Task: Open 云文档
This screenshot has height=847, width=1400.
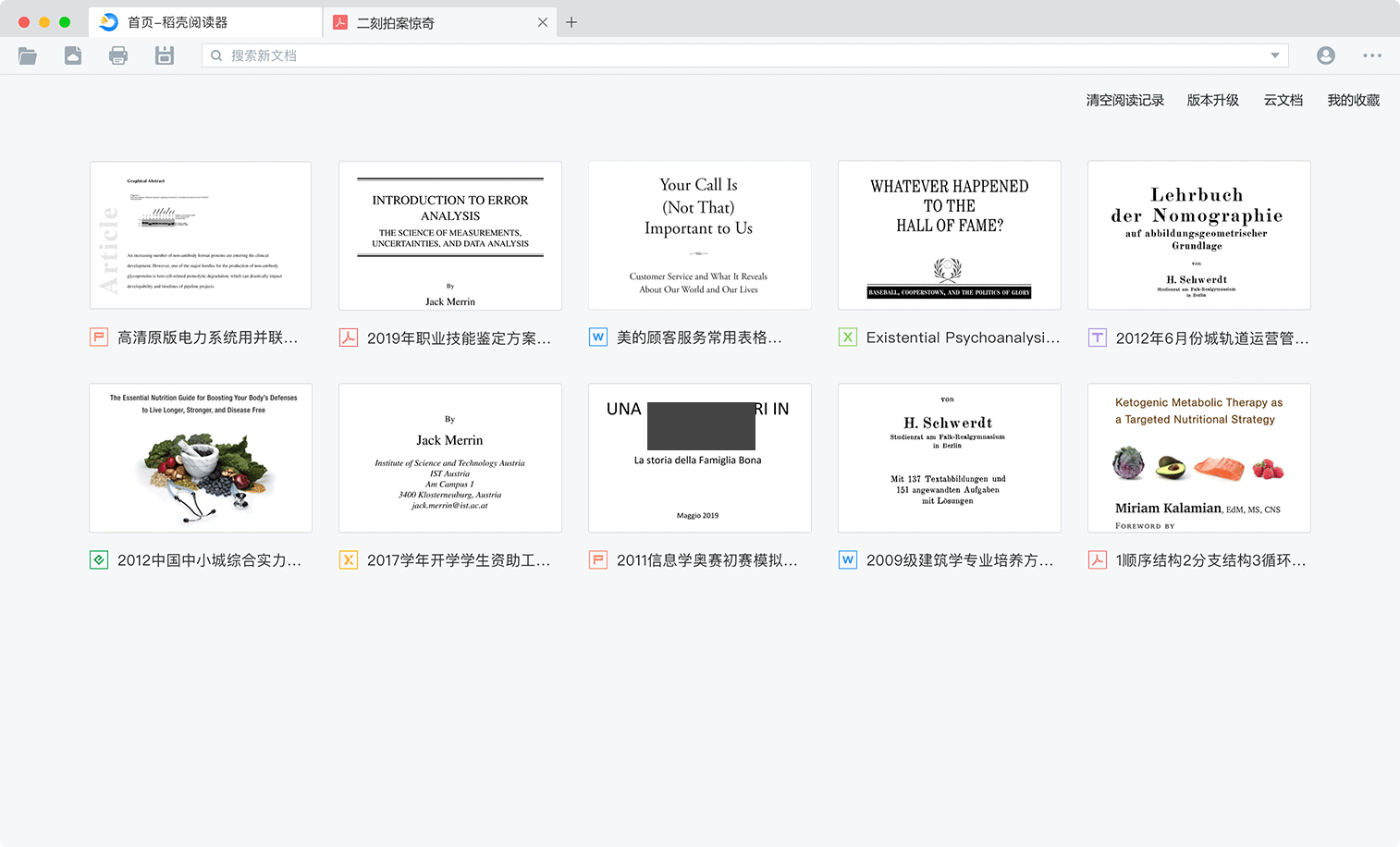Action: point(1283,100)
